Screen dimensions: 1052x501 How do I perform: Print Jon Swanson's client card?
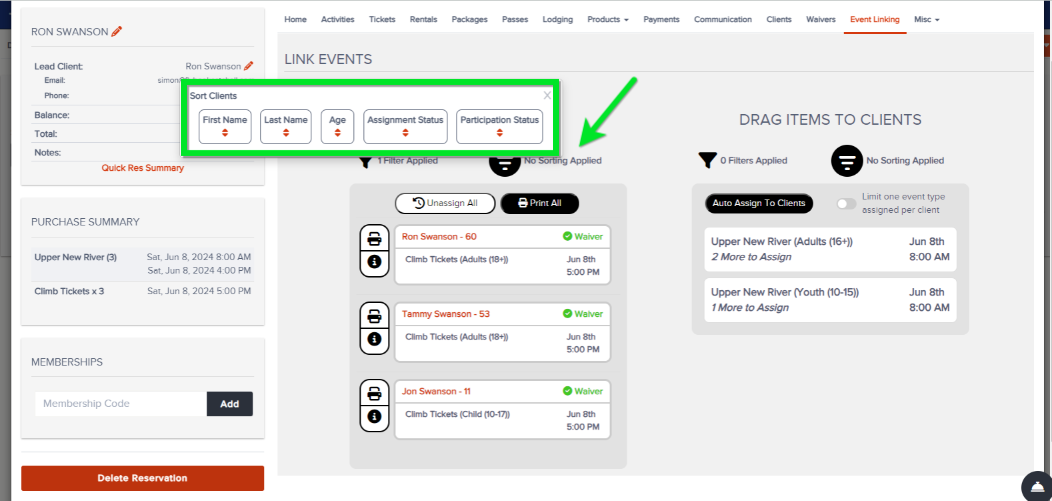pyautogui.click(x=374, y=393)
